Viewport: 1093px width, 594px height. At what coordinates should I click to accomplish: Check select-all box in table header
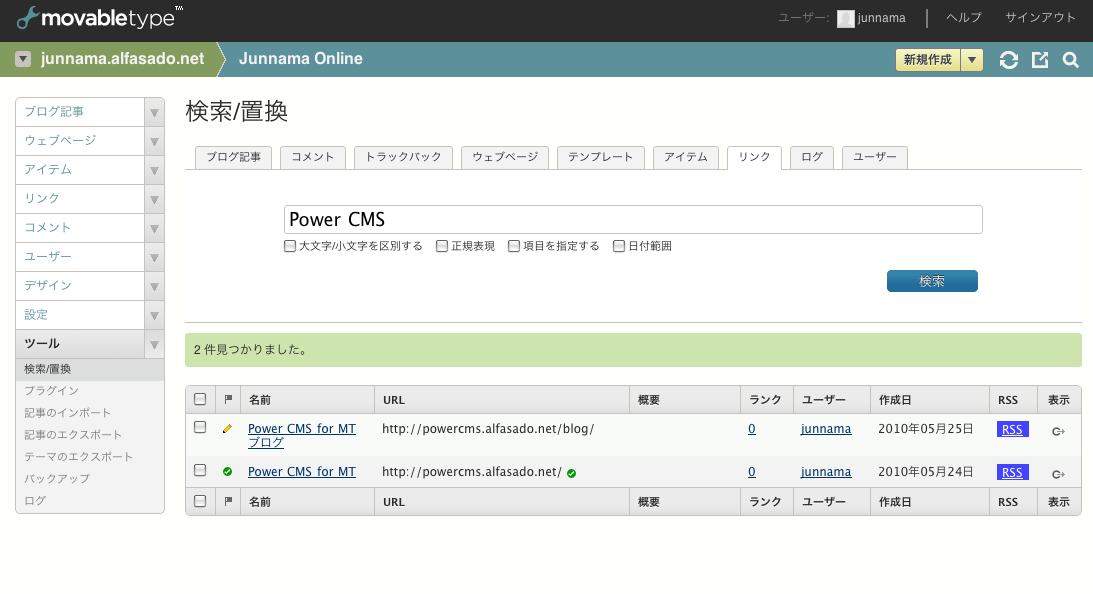click(x=200, y=399)
